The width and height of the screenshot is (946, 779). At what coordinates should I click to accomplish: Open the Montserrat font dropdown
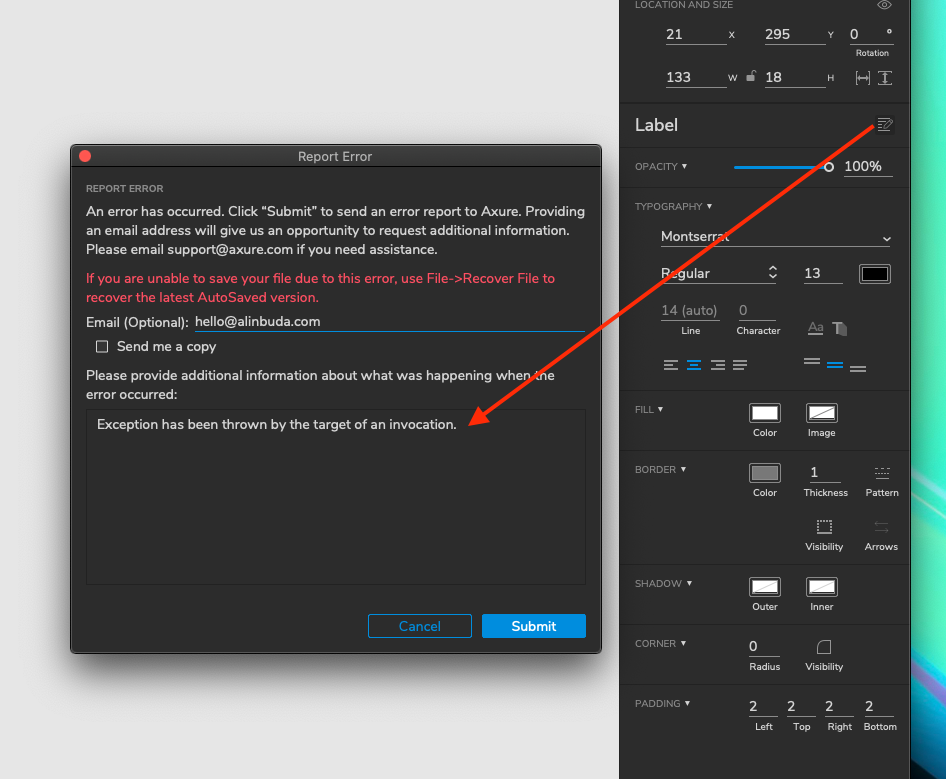[x=775, y=238]
